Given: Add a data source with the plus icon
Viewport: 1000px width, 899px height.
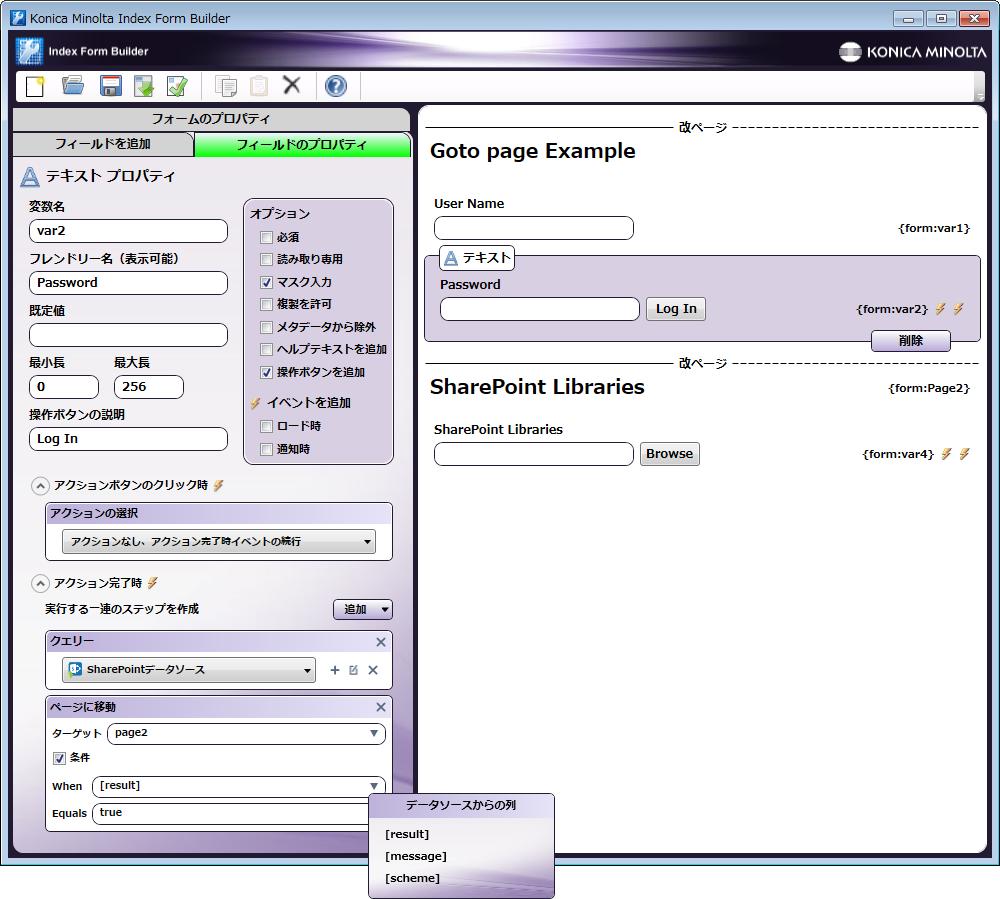Looking at the screenshot, I should (x=335, y=670).
